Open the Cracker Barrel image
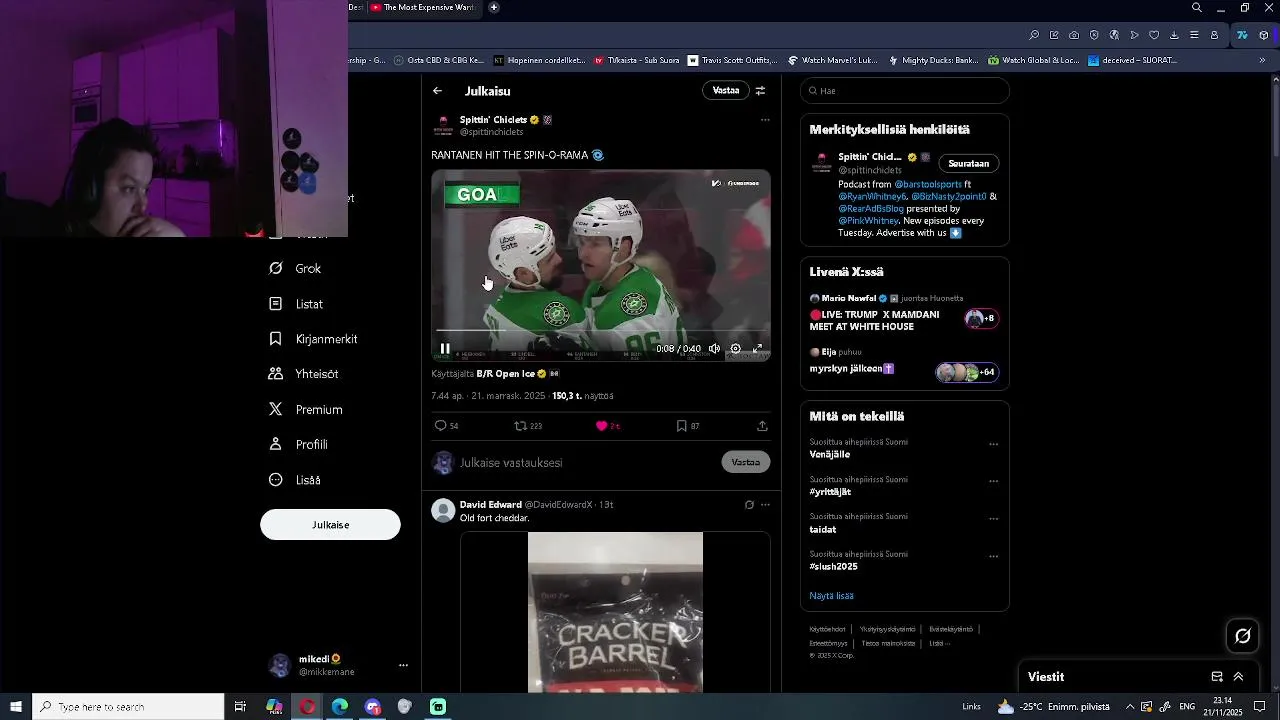 (615, 612)
